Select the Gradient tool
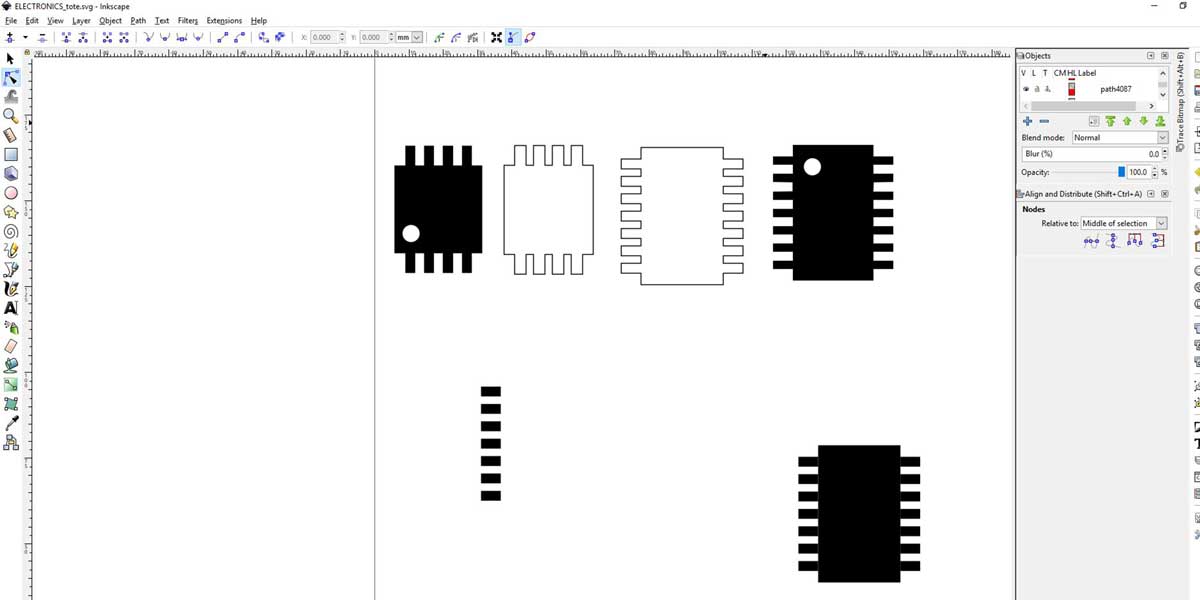This screenshot has height=600, width=1200. click(11, 384)
